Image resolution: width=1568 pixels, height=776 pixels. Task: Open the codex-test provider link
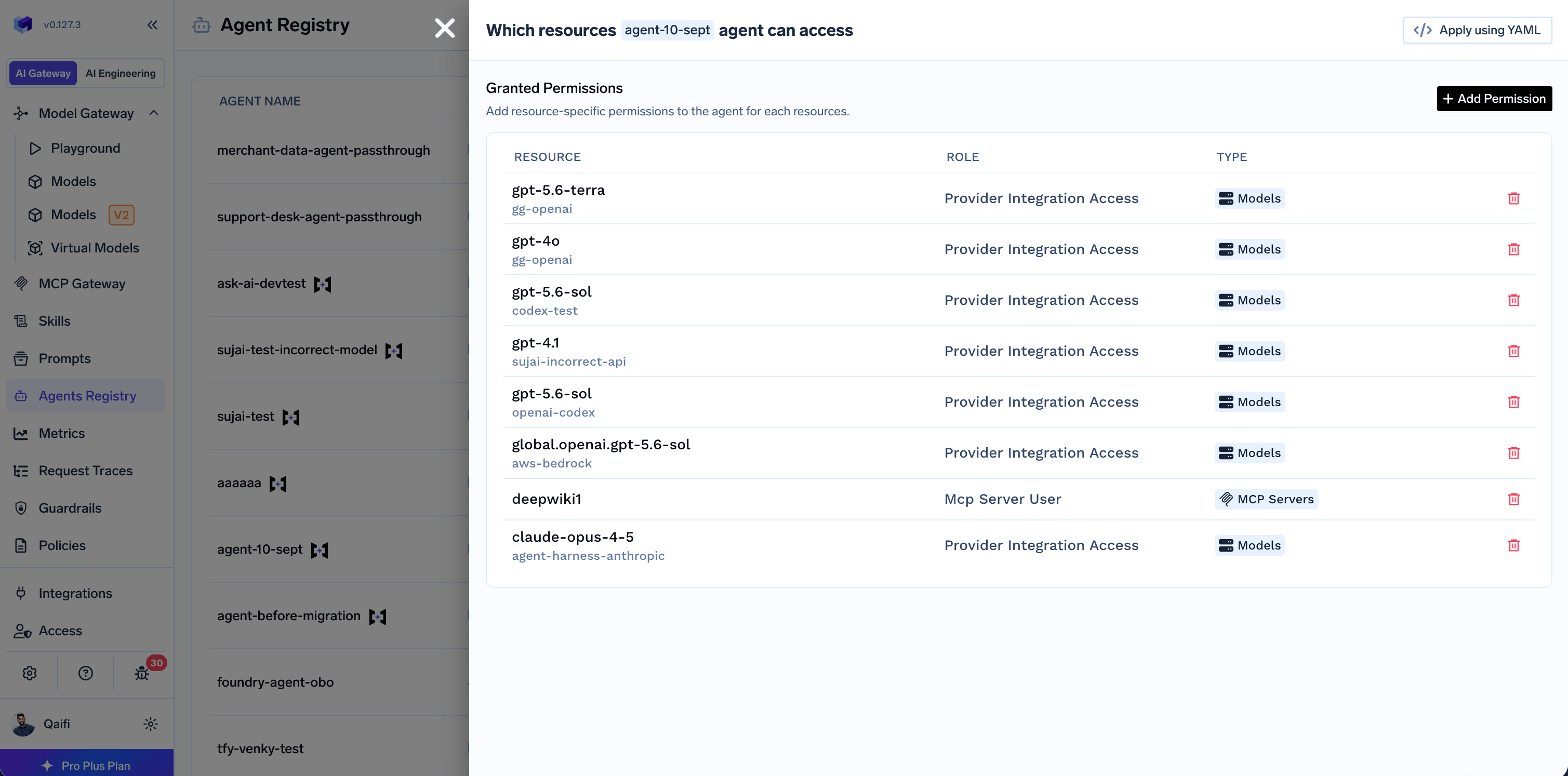(x=544, y=311)
